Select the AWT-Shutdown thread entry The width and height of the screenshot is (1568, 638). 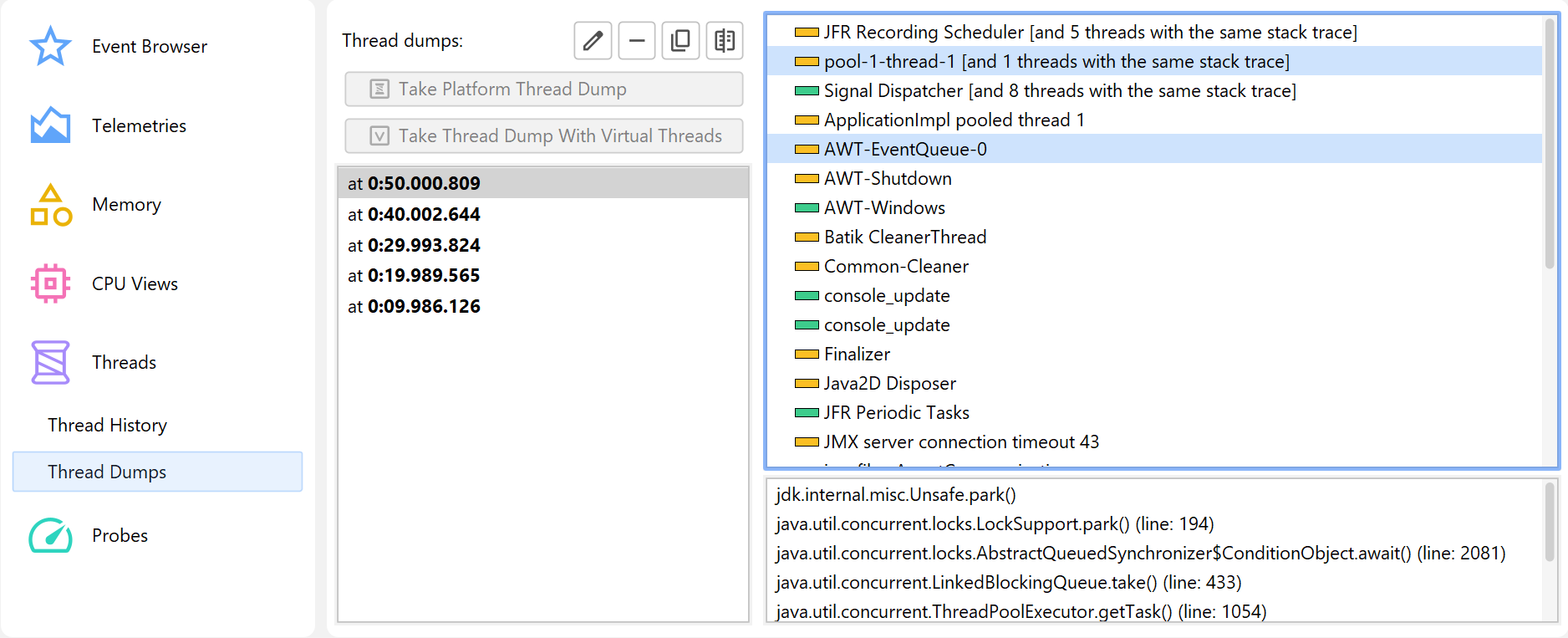(888, 178)
